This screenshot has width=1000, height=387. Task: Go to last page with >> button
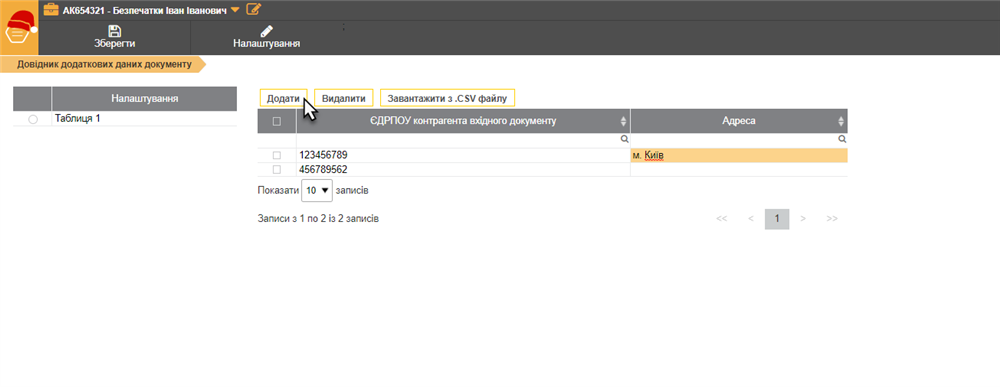[x=832, y=219]
